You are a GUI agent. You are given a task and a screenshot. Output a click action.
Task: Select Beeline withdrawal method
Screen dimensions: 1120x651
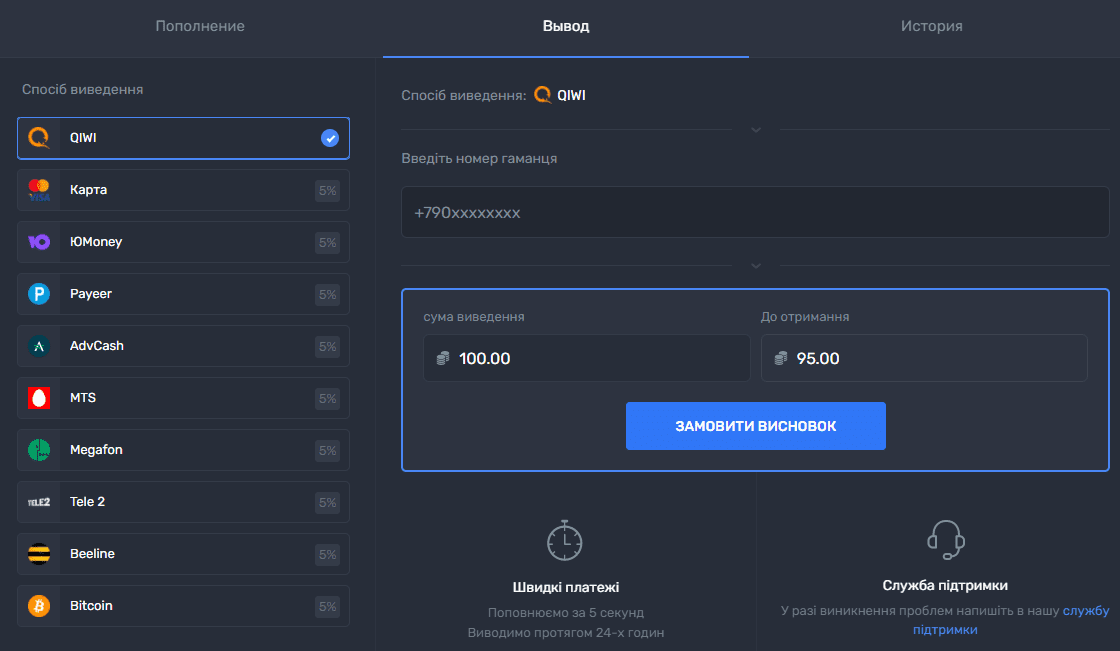(x=183, y=554)
